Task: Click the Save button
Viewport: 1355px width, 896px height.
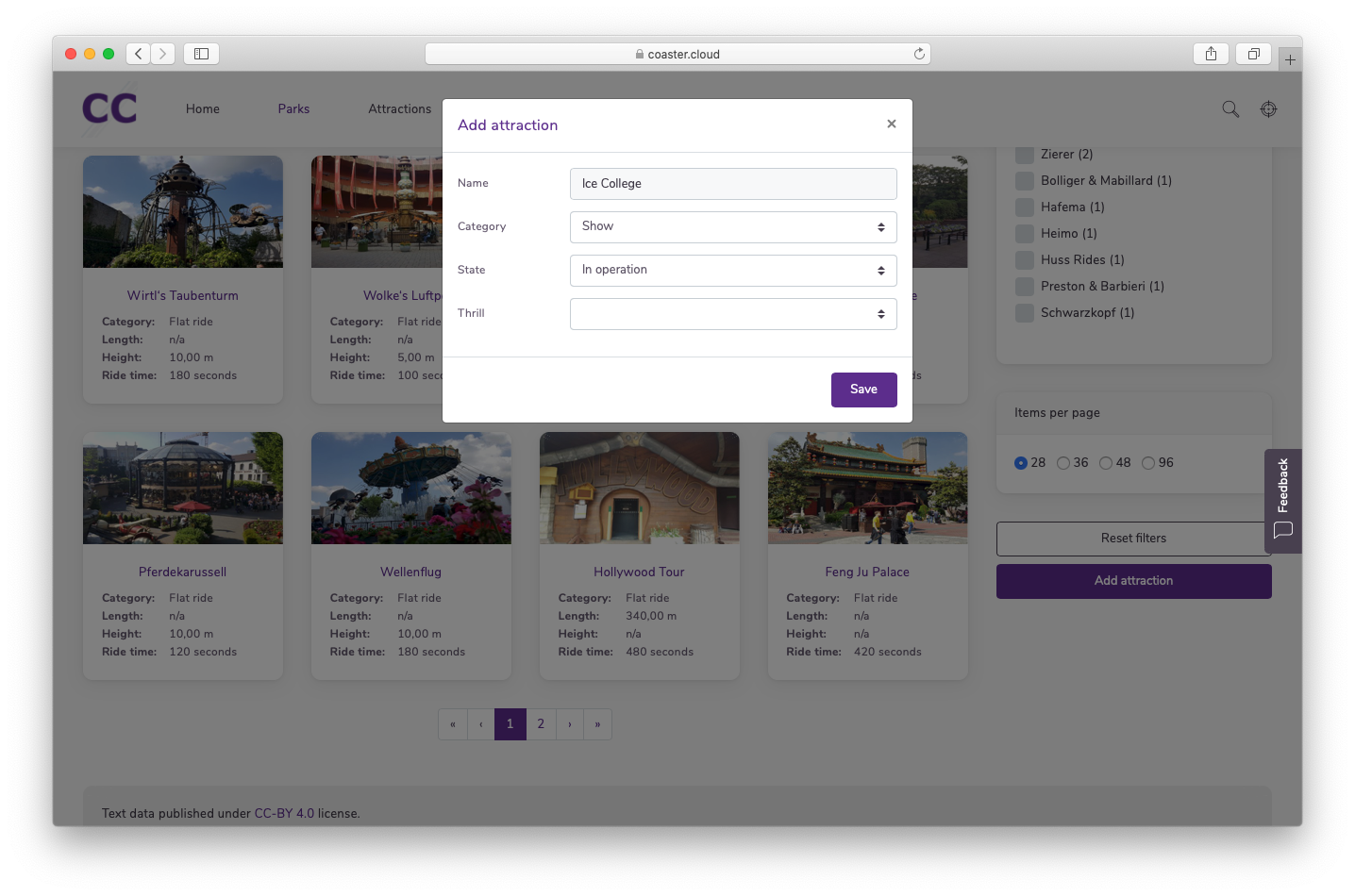Action: click(864, 390)
